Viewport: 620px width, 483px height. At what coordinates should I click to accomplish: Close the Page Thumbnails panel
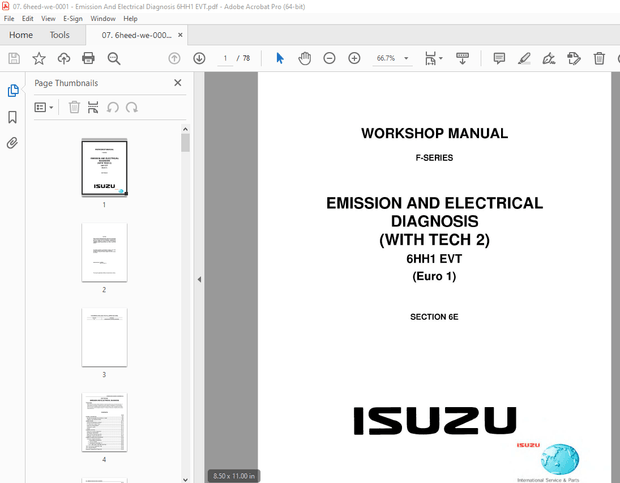pyautogui.click(x=178, y=83)
